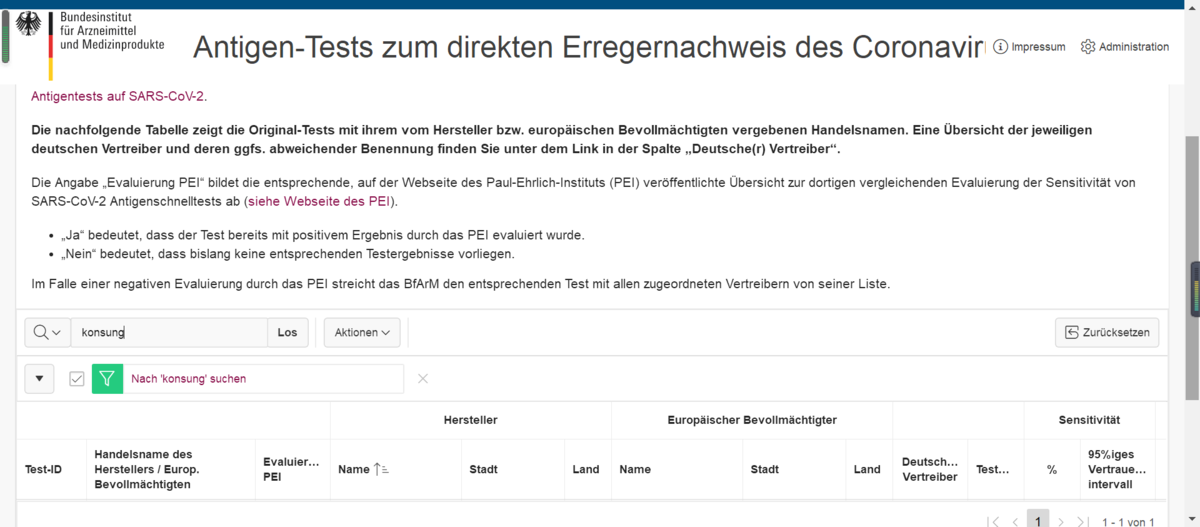This screenshot has width=1200, height=527.
Task: Uncheck the 'konsung' filter checkbox
Action: pos(77,379)
